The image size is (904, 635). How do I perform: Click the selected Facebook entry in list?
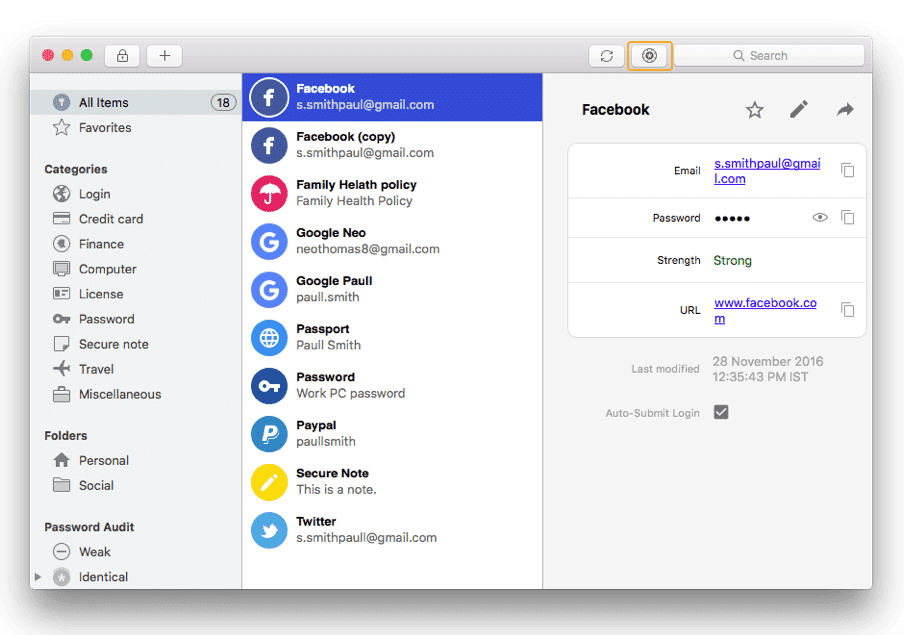392,97
